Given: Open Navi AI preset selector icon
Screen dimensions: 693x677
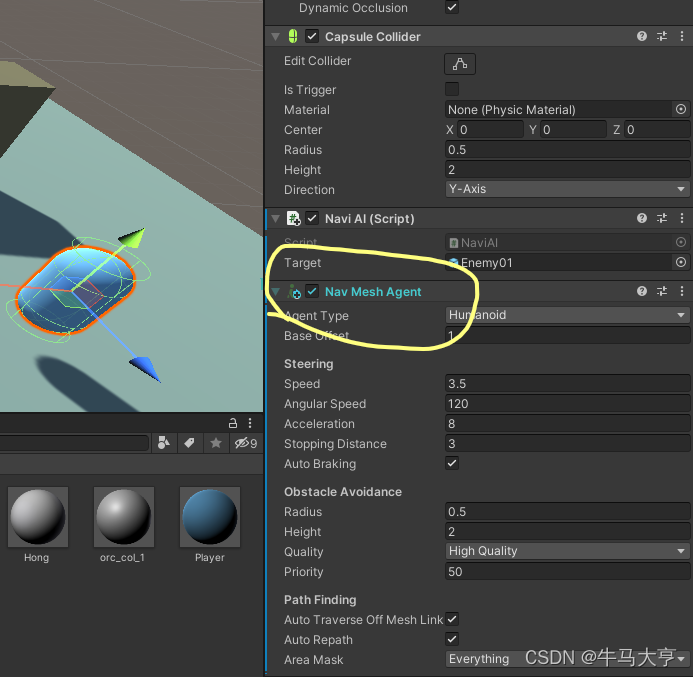Looking at the screenshot, I should pyautogui.click(x=662, y=218).
